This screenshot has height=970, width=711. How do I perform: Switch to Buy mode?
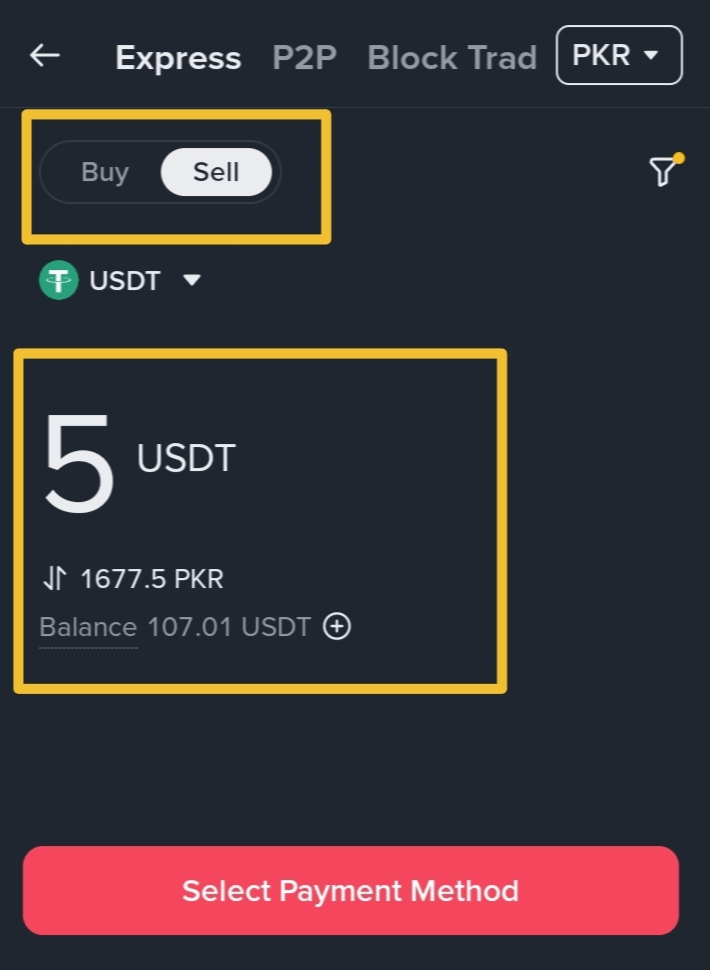(105, 172)
